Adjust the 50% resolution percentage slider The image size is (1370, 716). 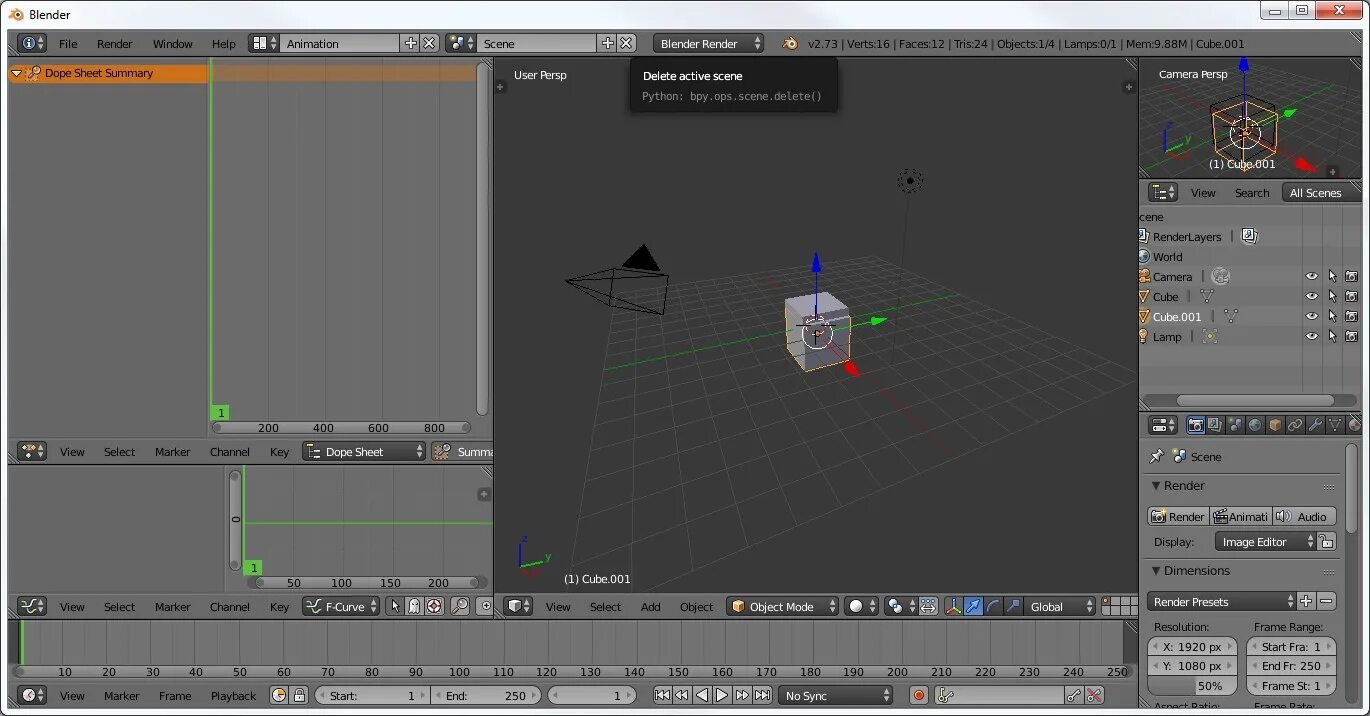(x=1192, y=686)
